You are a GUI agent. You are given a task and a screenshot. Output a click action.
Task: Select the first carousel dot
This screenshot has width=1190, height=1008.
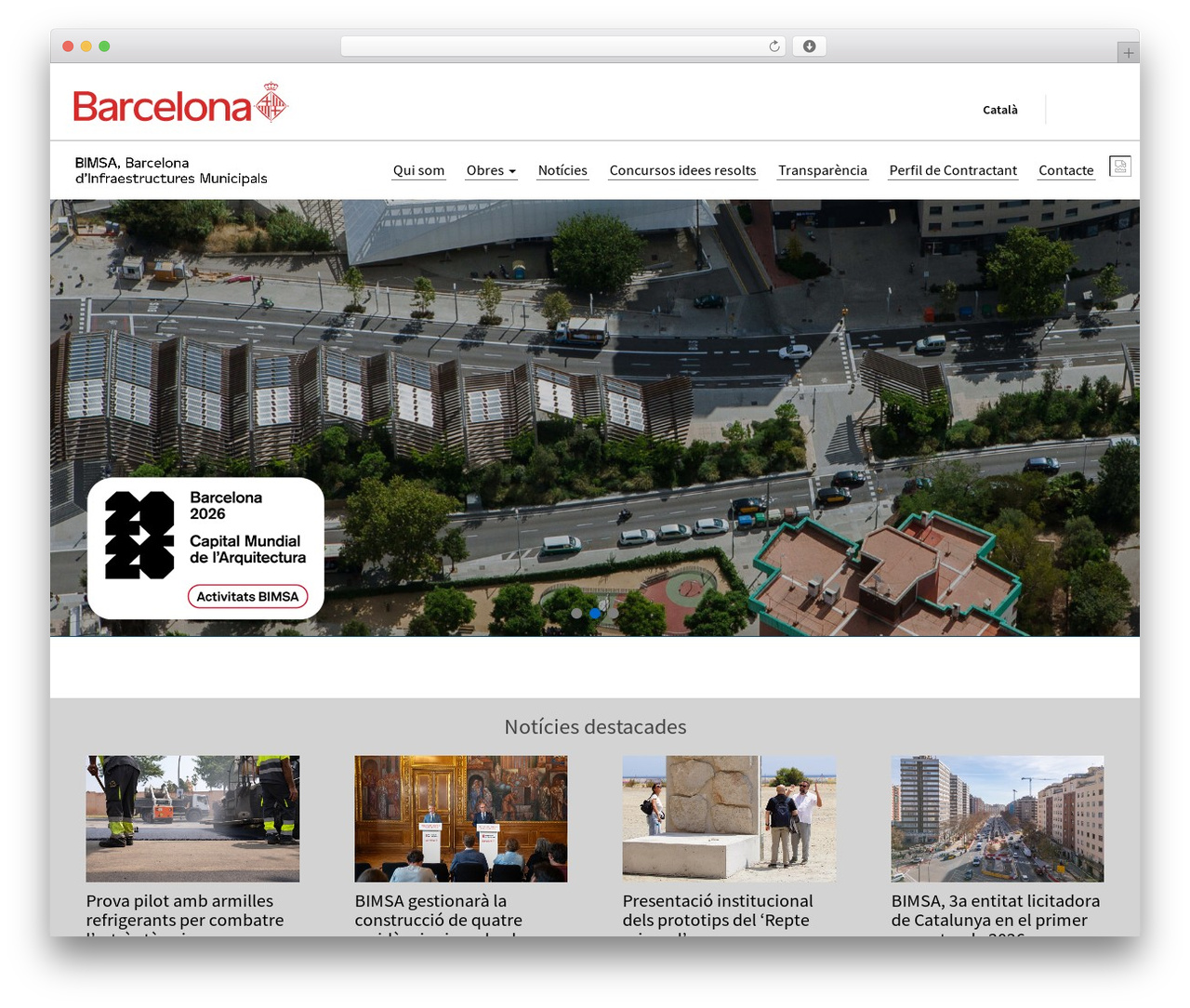click(576, 613)
